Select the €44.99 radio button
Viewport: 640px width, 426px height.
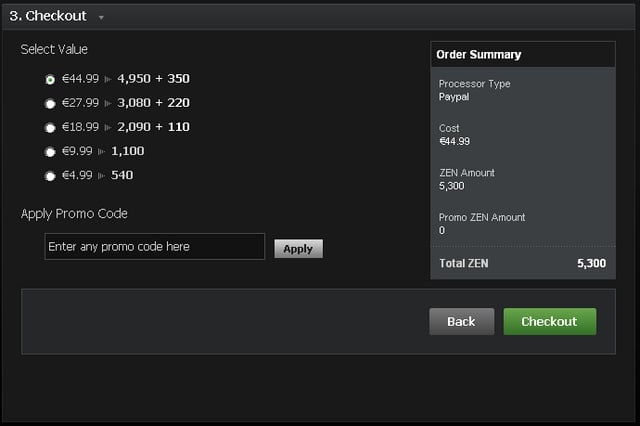click(x=50, y=79)
